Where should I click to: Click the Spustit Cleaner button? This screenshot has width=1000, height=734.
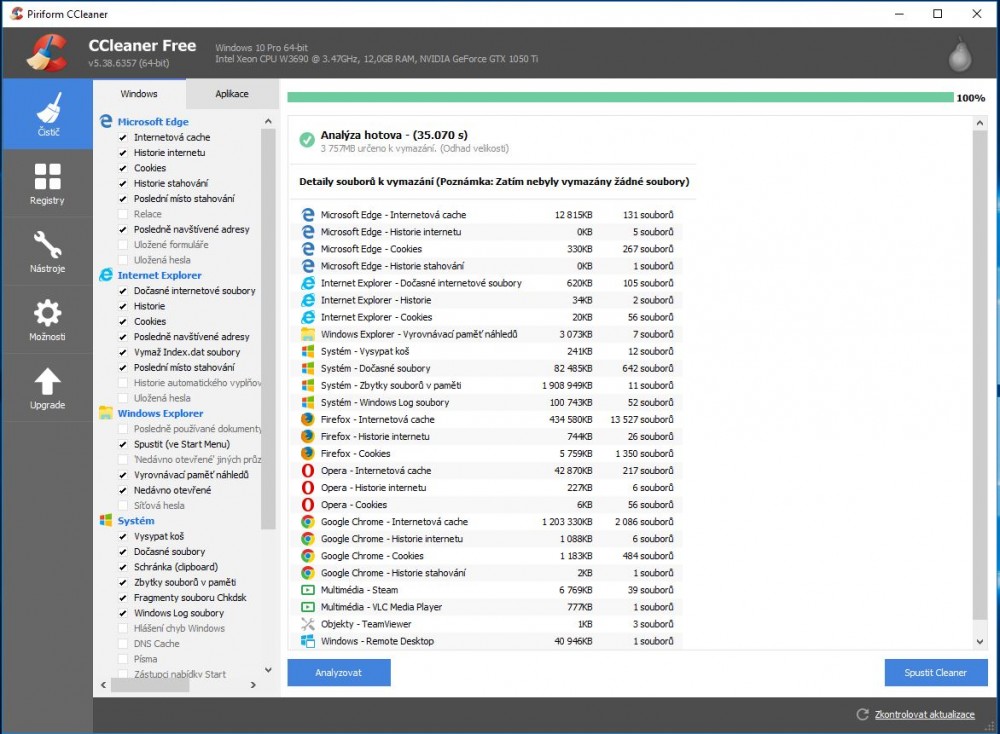935,673
